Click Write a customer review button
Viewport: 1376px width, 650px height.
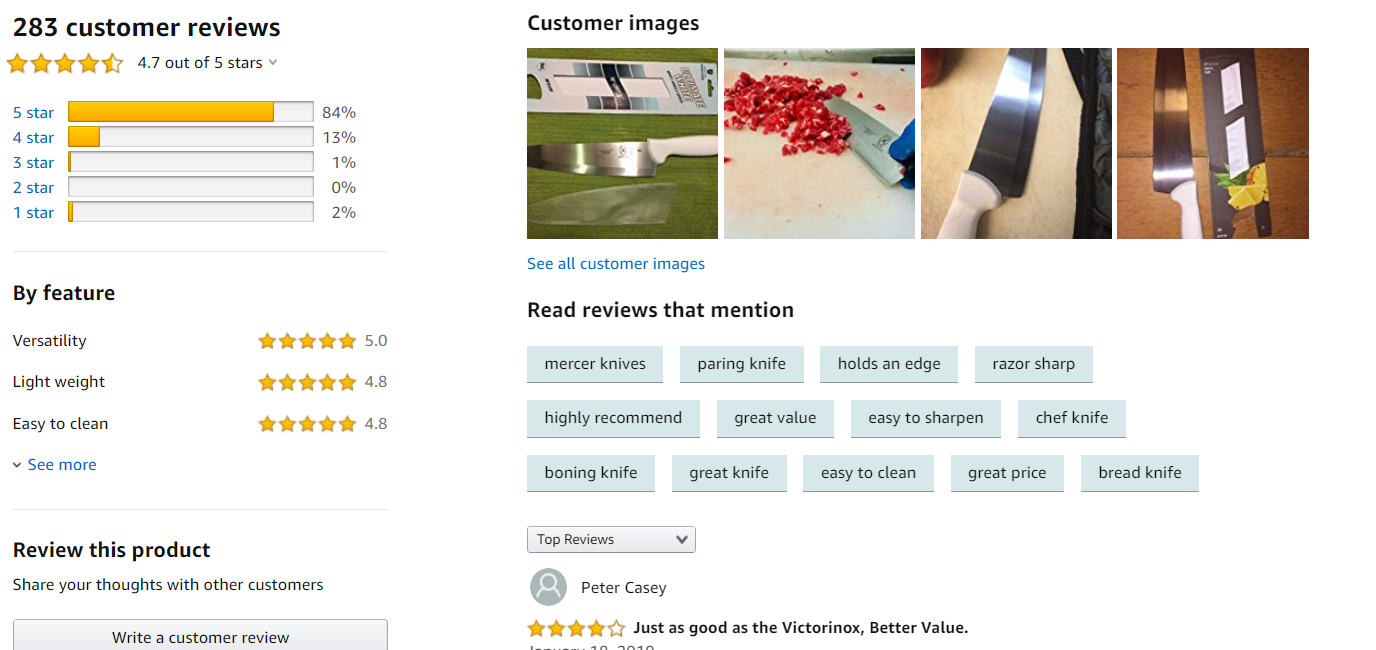(x=200, y=637)
